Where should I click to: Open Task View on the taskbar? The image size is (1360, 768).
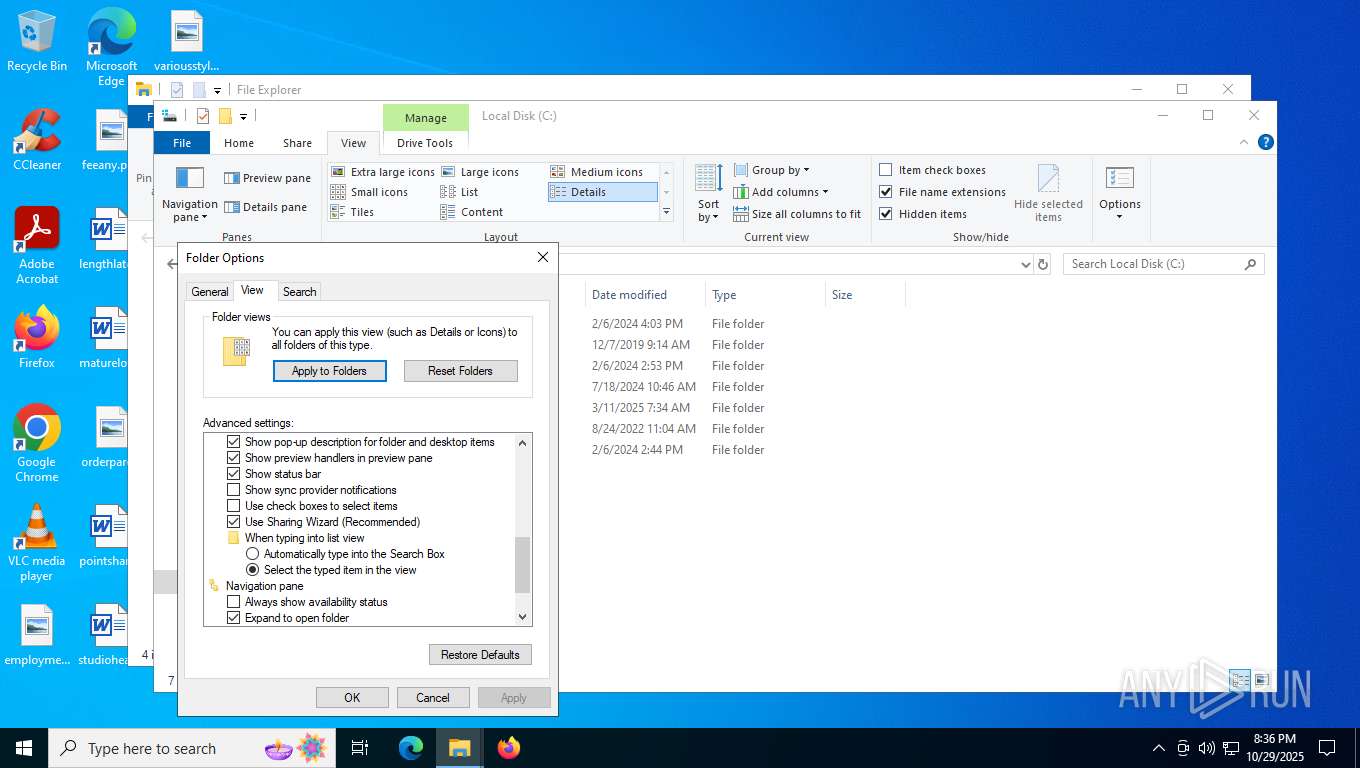pyautogui.click(x=360, y=748)
